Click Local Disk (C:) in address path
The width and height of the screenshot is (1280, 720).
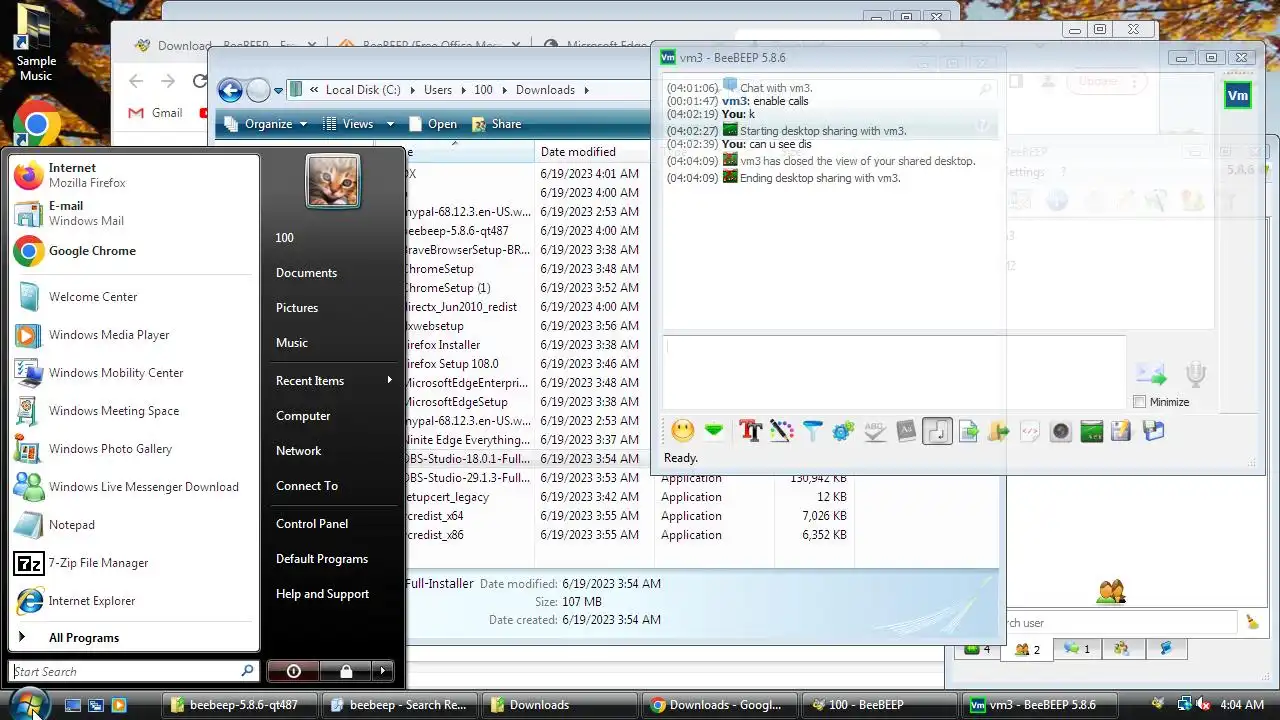click(363, 90)
